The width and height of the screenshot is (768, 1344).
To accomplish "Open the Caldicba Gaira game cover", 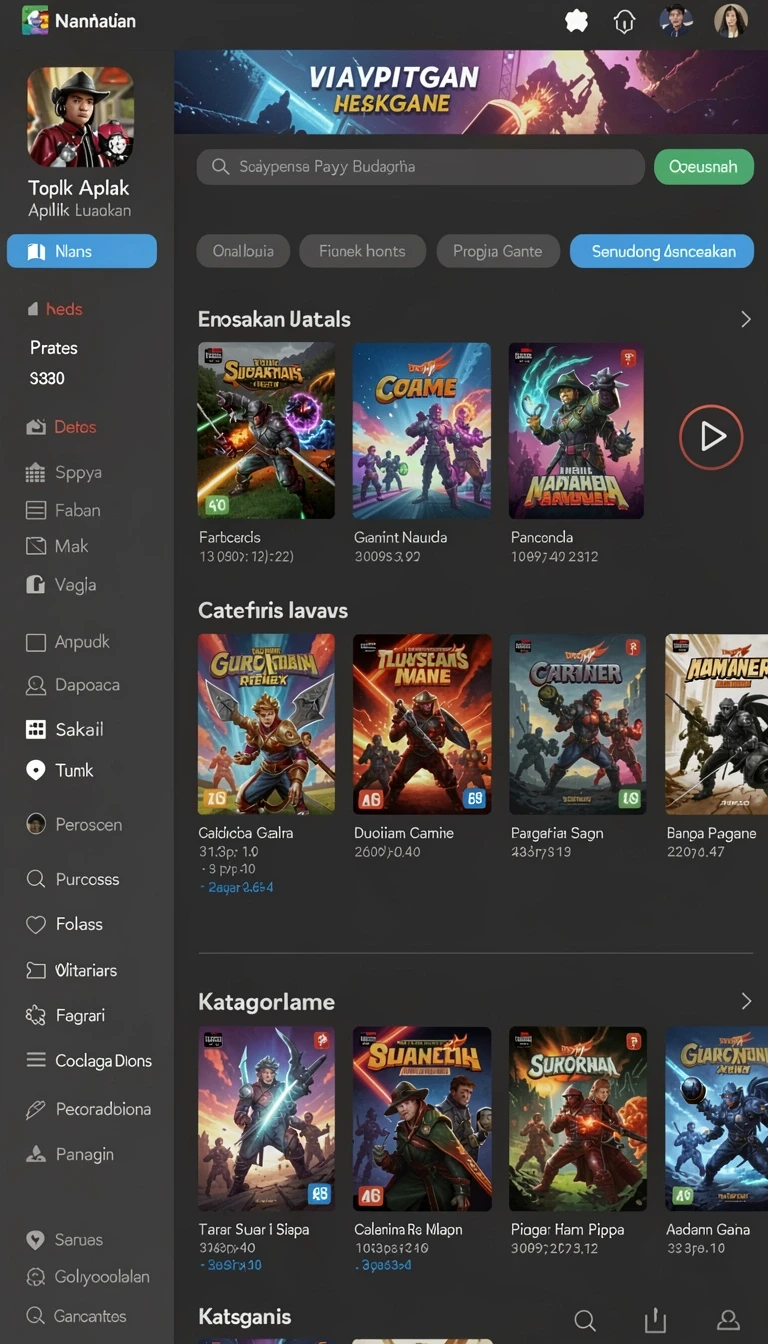I will (x=266, y=724).
